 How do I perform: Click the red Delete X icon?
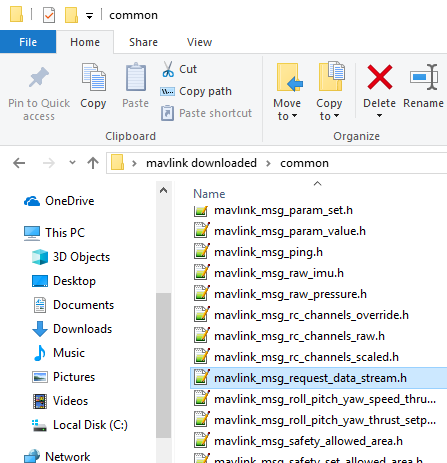379,77
